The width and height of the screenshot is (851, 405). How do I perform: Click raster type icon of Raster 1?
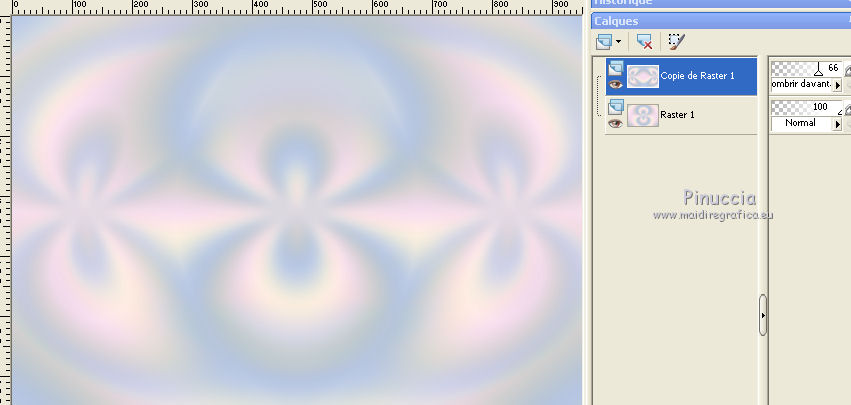point(615,107)
